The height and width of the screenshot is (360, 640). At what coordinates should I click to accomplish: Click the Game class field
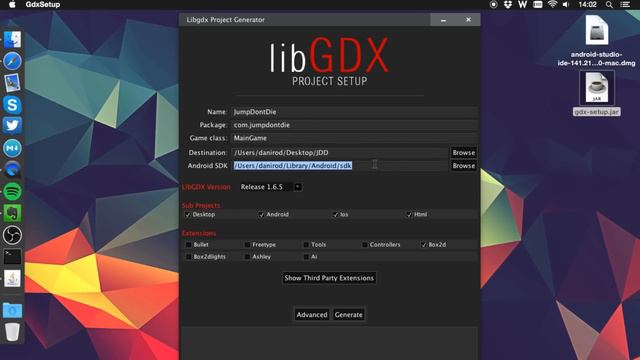tap(354, 138)
